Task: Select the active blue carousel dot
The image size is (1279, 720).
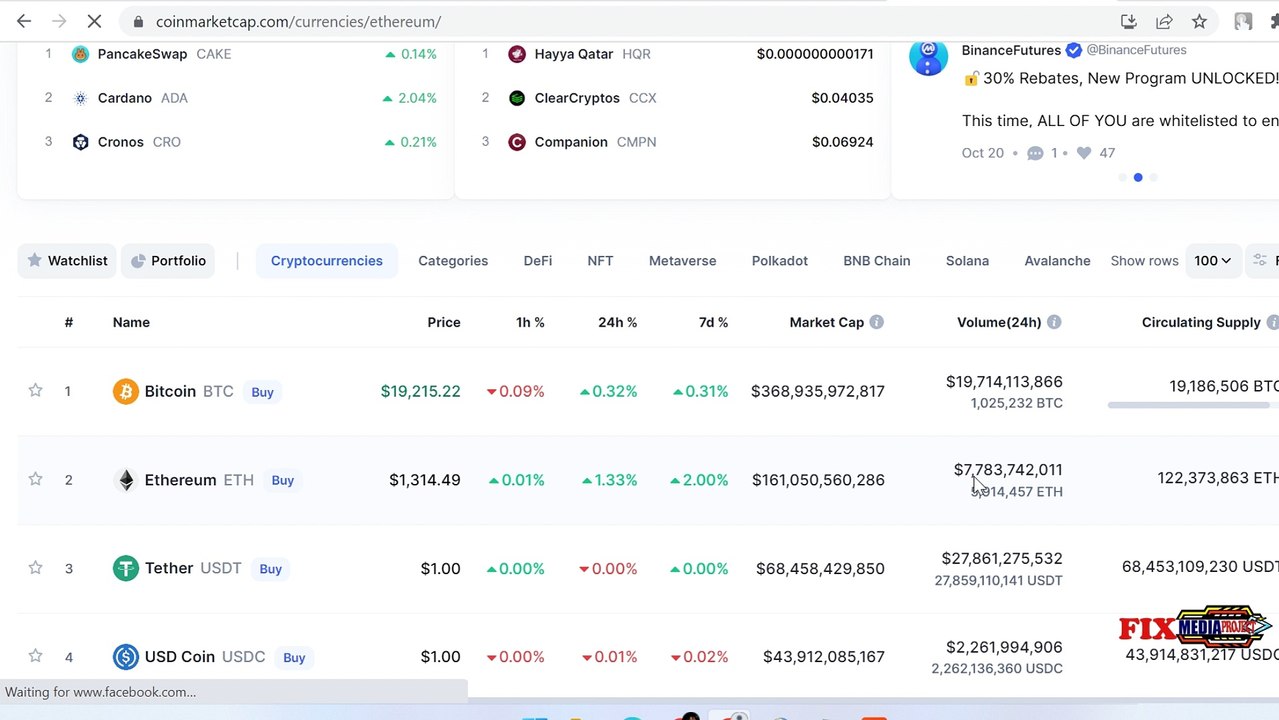Action: pos(1137,177)
